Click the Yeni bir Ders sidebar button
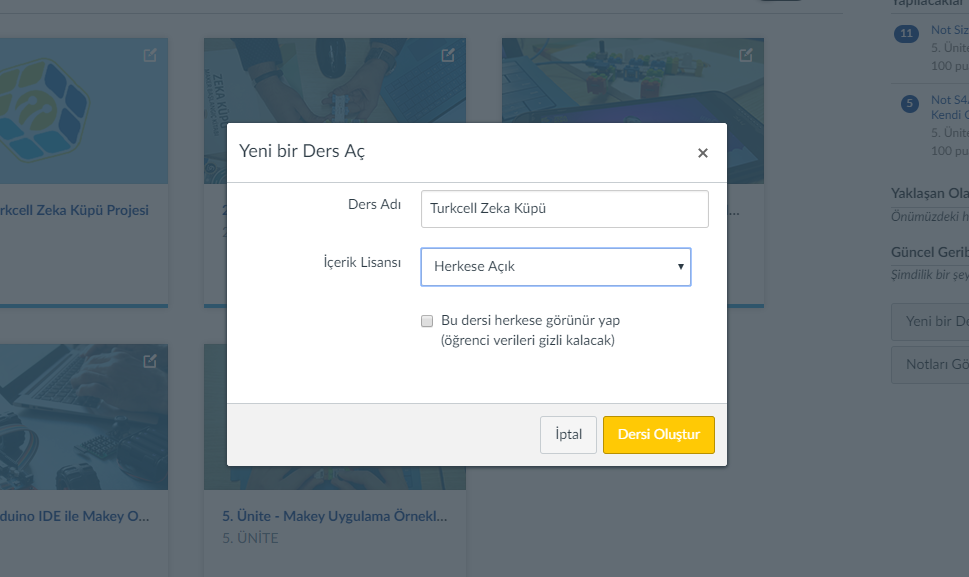 (930, 321)
